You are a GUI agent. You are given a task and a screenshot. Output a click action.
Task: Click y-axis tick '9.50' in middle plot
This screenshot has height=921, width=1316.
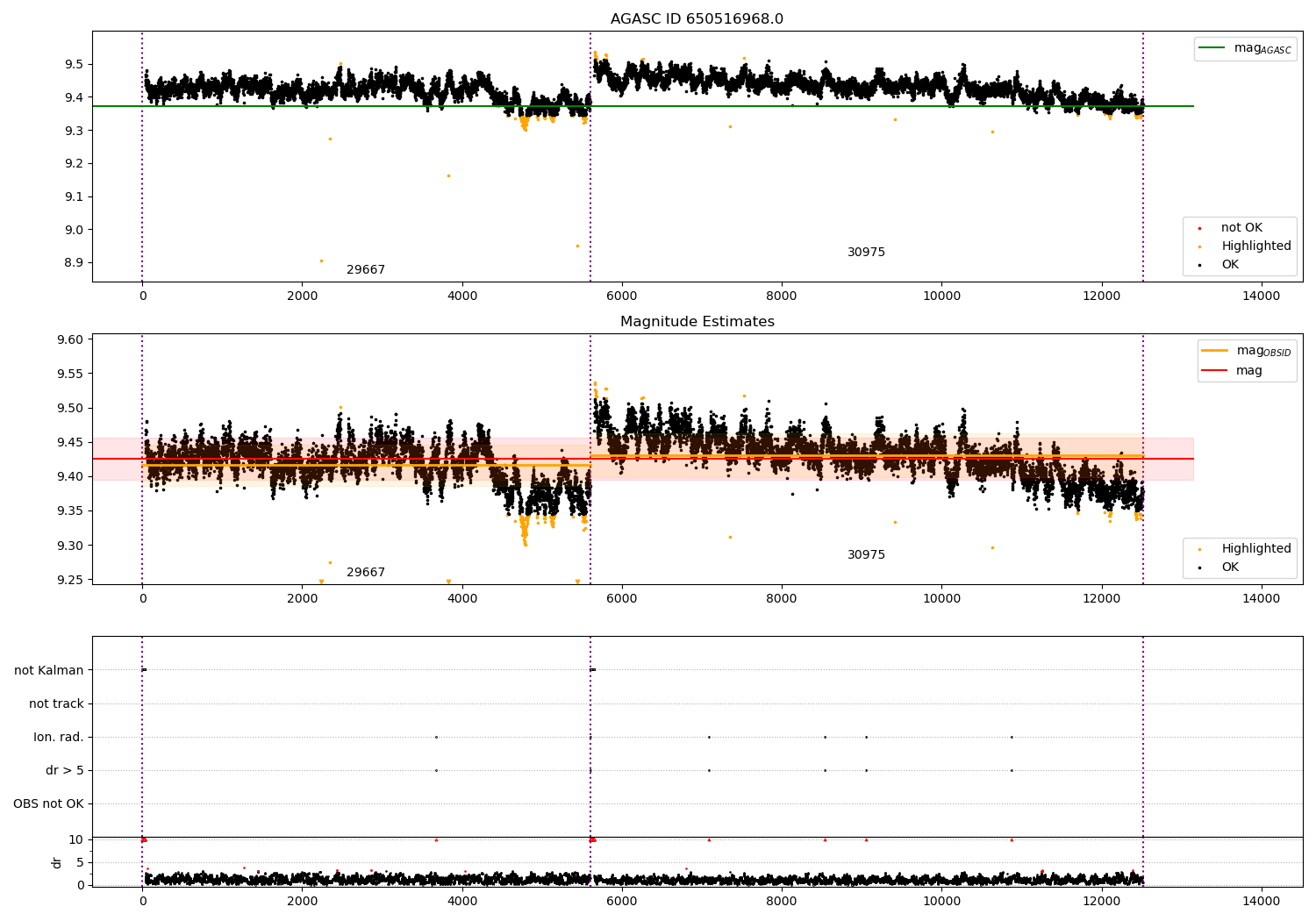(70, 408)
